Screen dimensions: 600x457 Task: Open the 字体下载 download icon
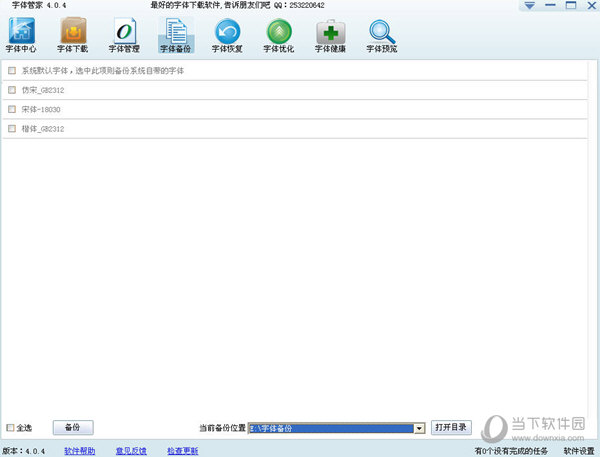[73, 35]
